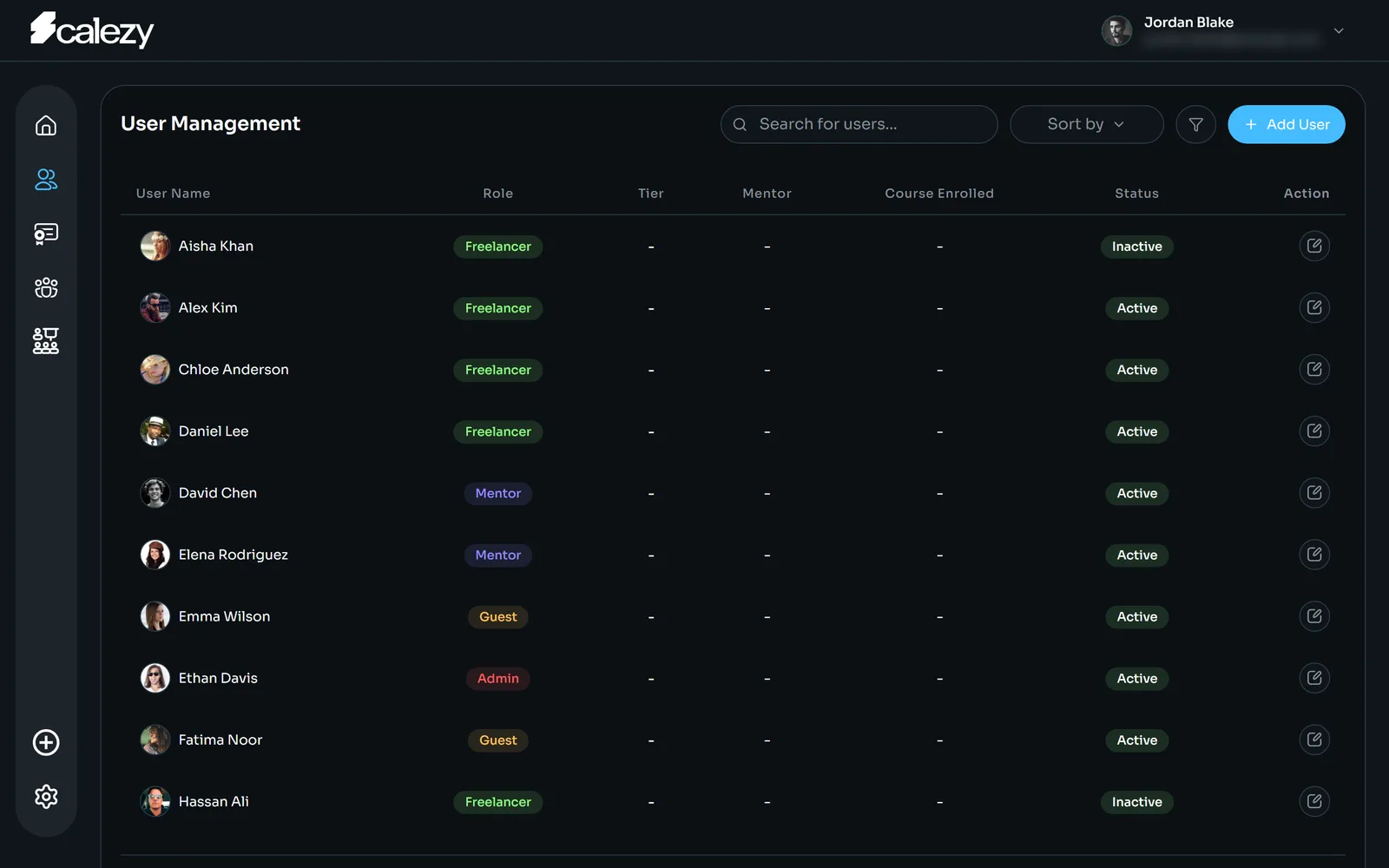Click Emma Wilson's Guest role badge

[x=498, y=617]
